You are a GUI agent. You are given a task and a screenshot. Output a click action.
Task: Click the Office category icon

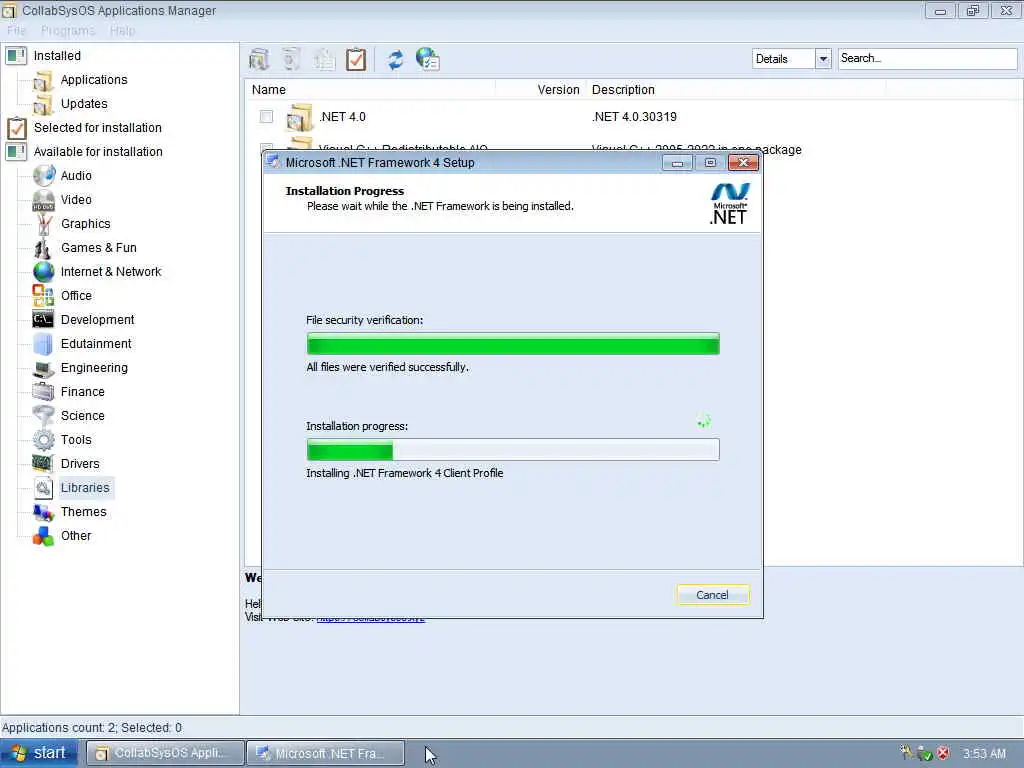[44, 296]
